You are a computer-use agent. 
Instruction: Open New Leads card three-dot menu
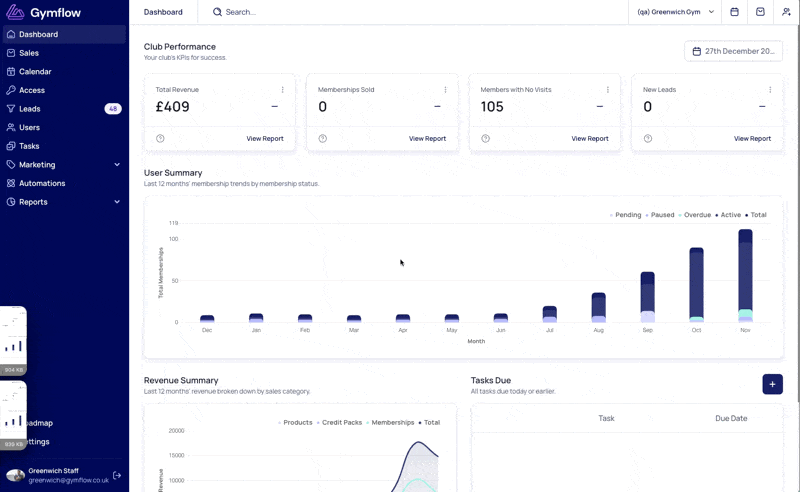(x=770, y=90)
